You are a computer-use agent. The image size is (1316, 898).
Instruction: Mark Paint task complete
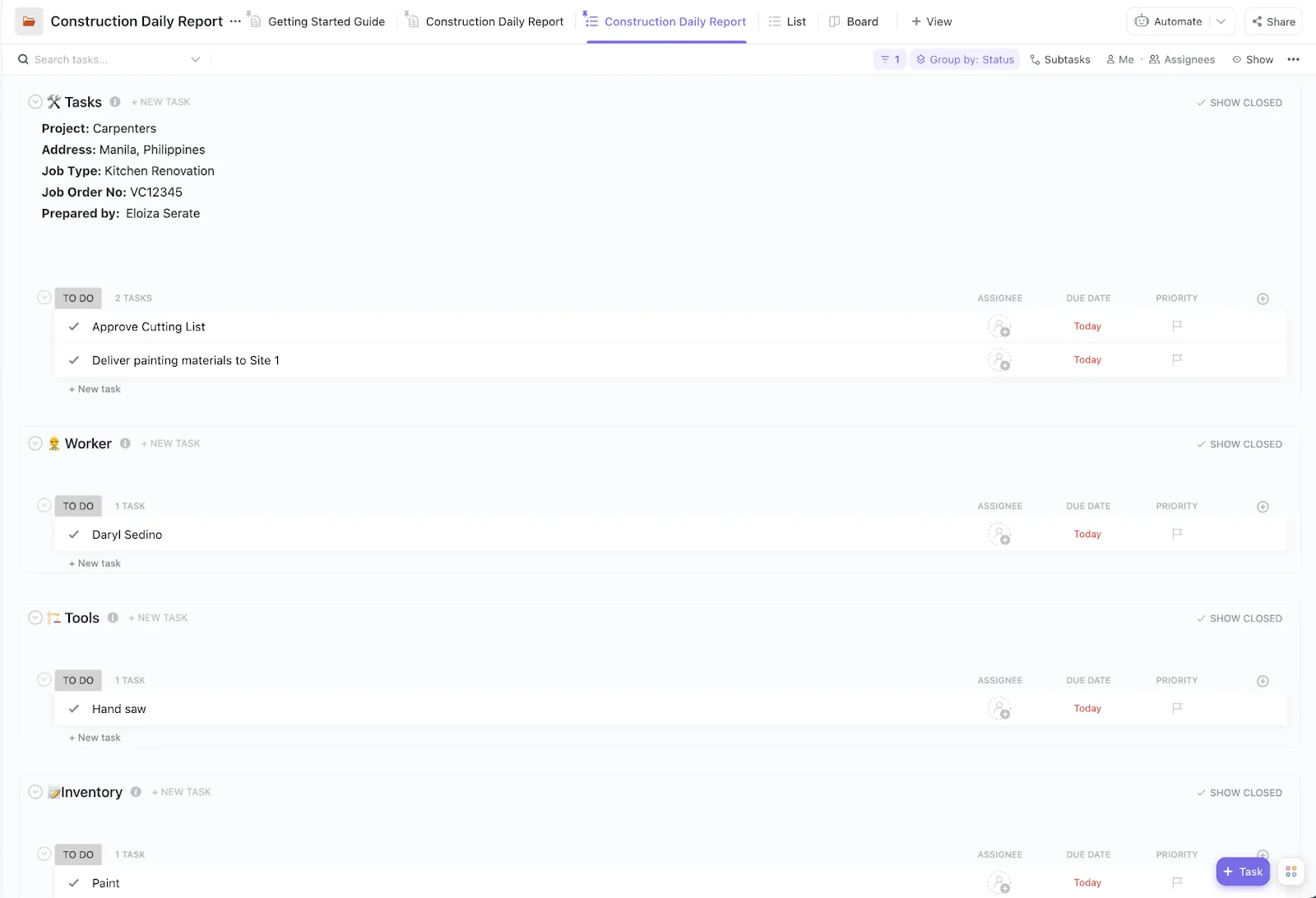coord(74,883)
